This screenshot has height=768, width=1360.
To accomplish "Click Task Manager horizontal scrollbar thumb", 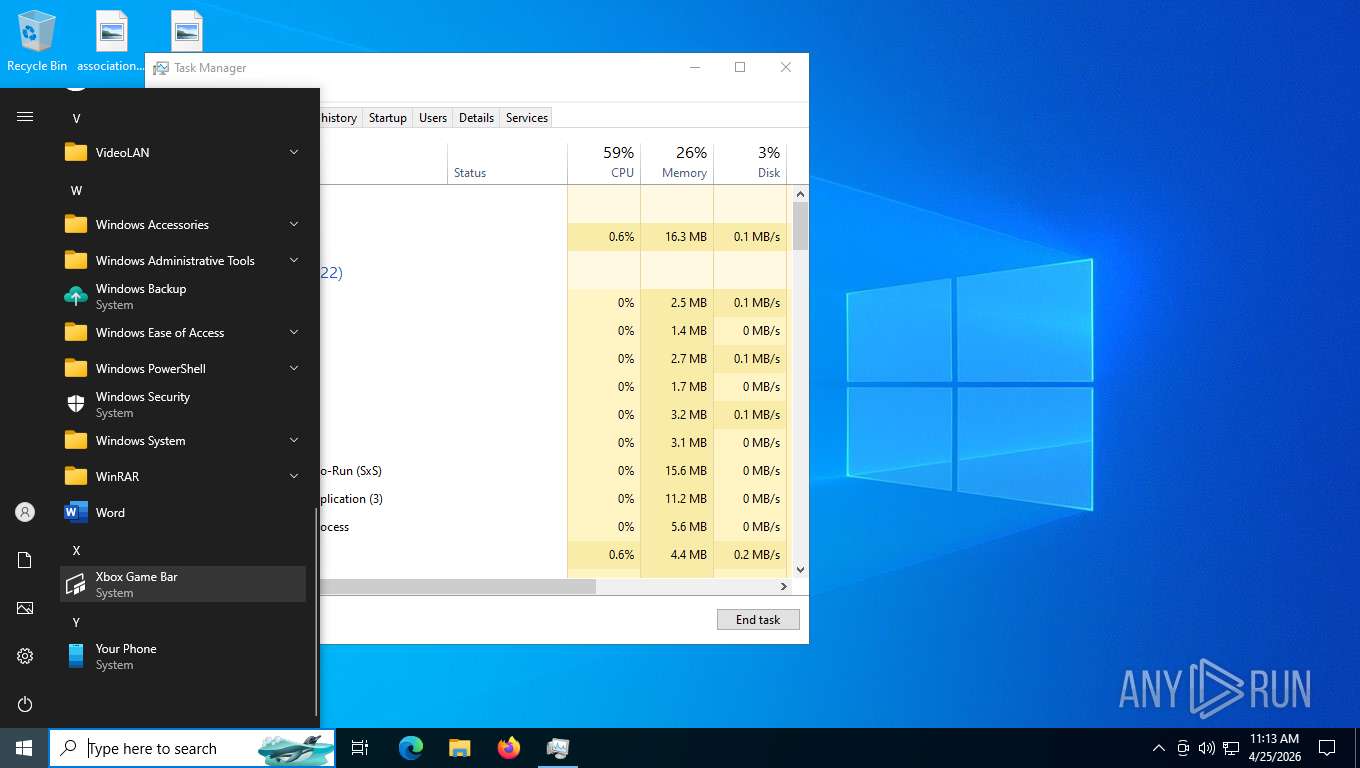I will [458, 587].
